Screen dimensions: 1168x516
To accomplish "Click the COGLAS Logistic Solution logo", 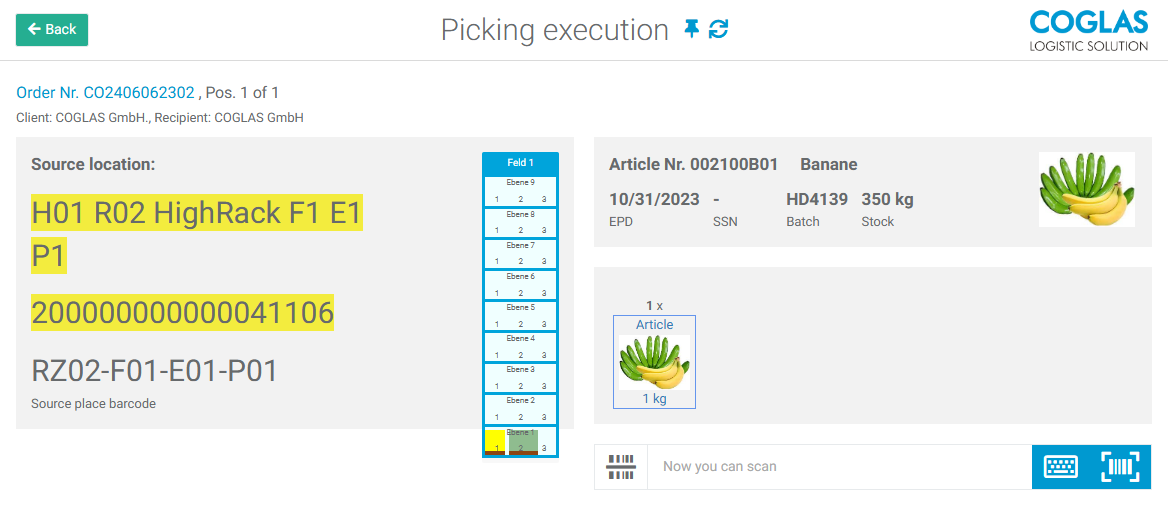I will point(1088,30).
